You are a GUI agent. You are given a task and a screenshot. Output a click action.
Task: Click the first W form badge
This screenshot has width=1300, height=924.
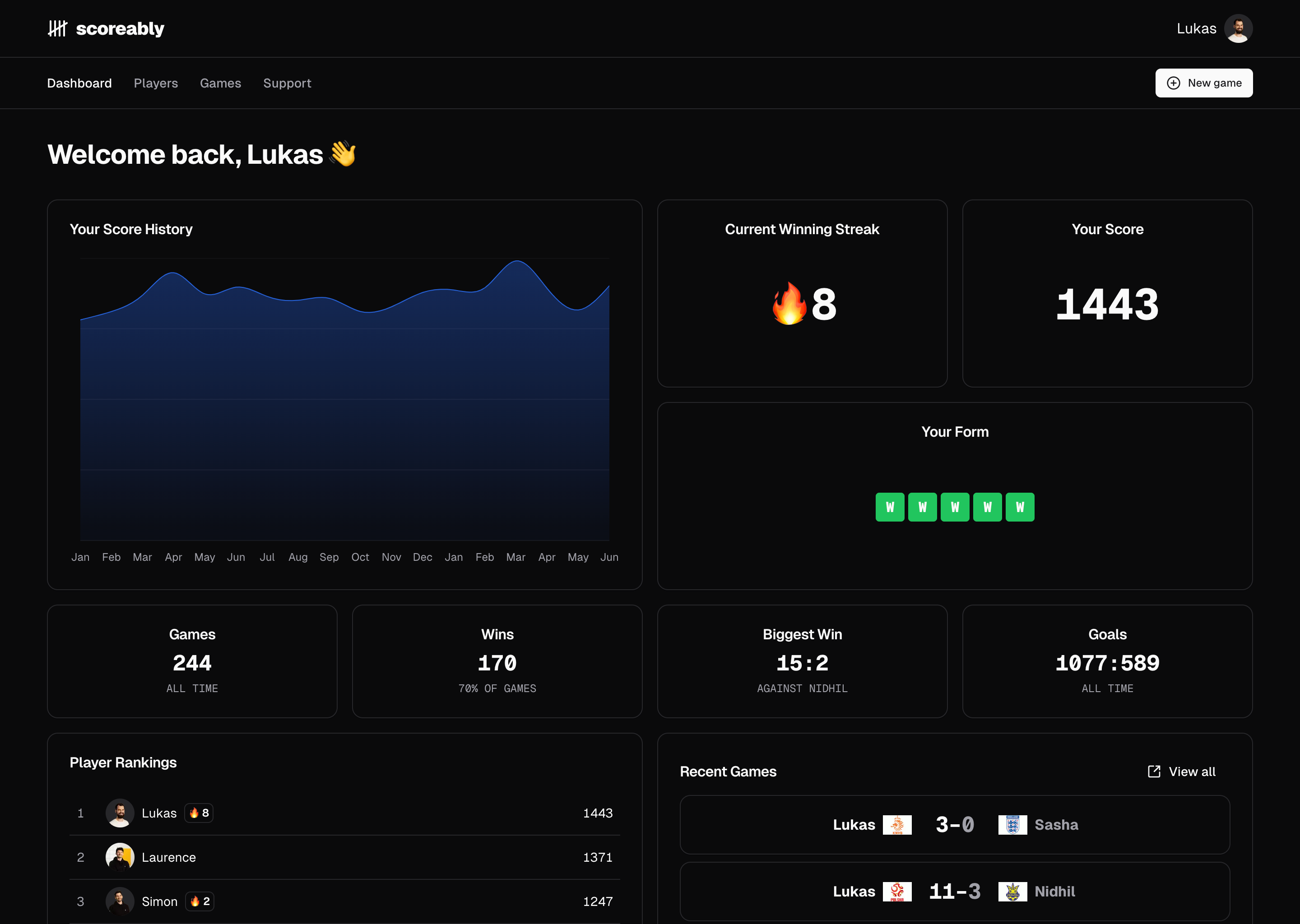(x=890, y=507)
